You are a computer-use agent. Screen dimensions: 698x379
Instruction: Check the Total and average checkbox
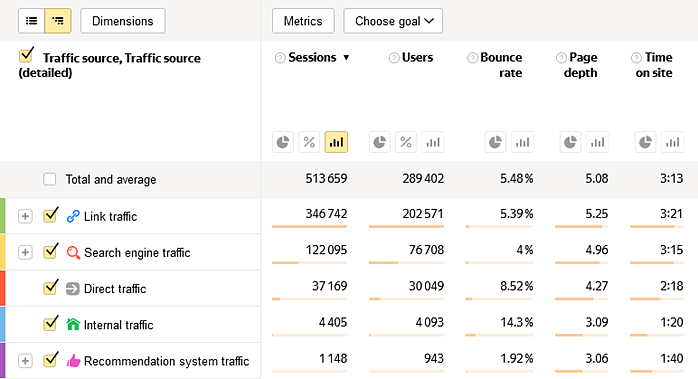[50, 179]
